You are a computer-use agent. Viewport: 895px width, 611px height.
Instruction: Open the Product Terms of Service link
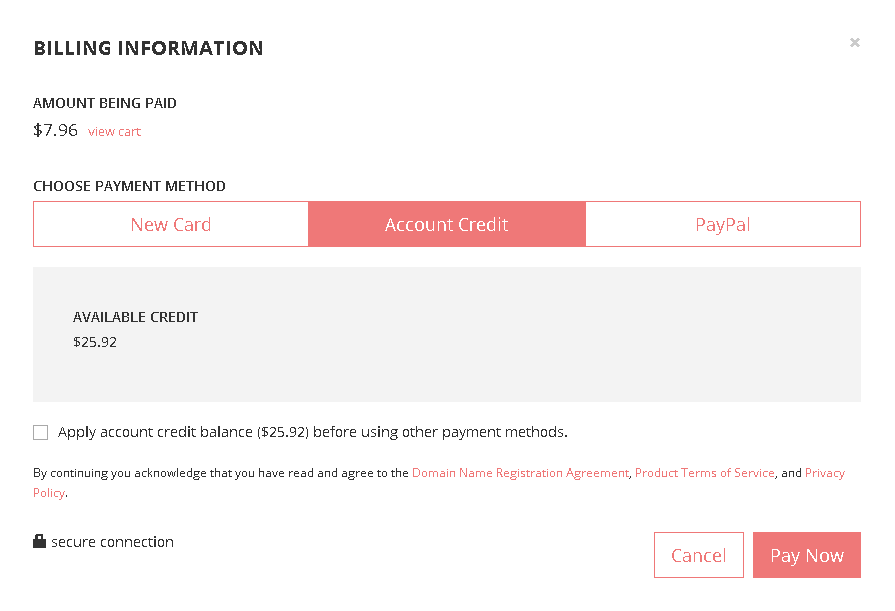tap(705, 473)
